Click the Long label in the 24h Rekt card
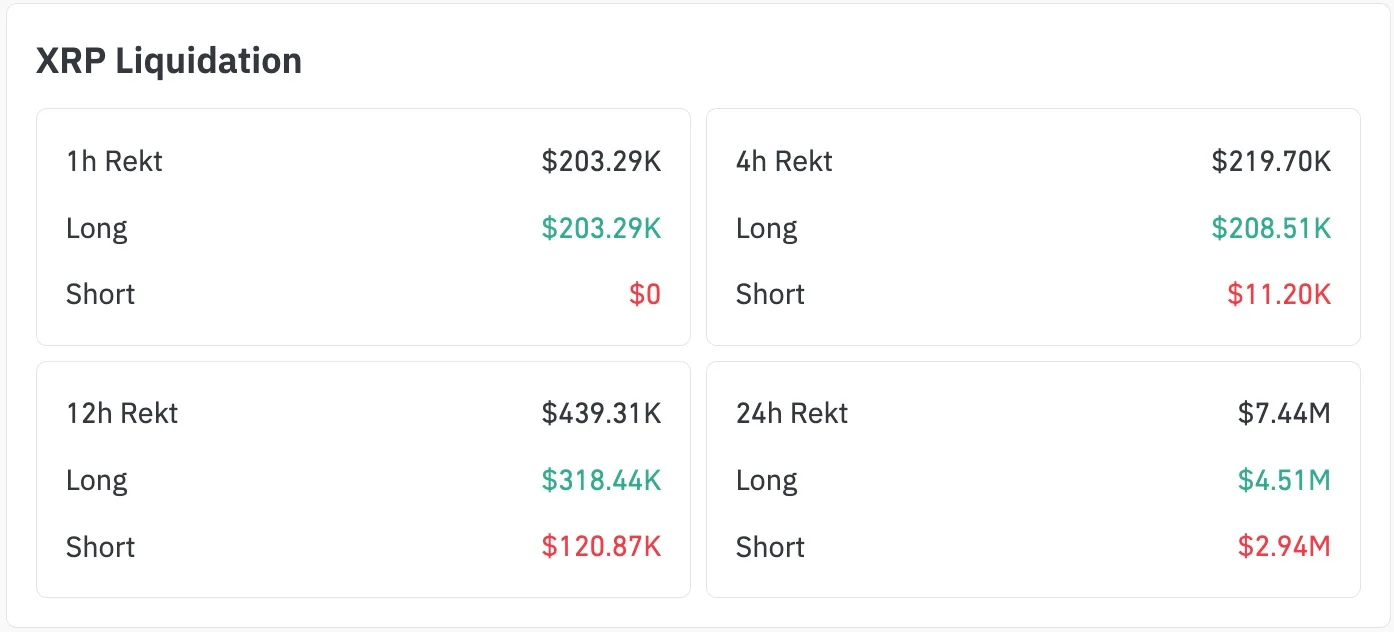Image resolution: width=1394 pixels, height=632 pixels. click(766, 480)
